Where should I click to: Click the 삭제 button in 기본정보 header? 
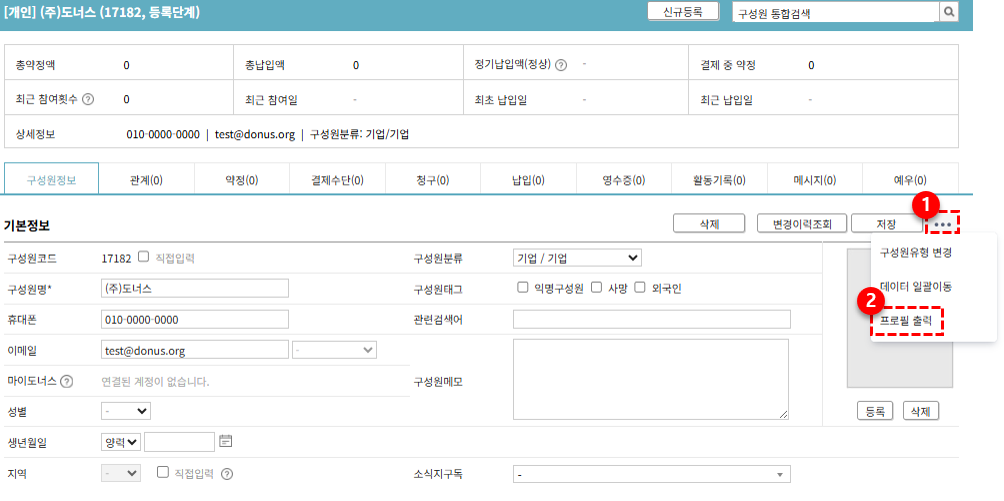(x=709, y=224)
